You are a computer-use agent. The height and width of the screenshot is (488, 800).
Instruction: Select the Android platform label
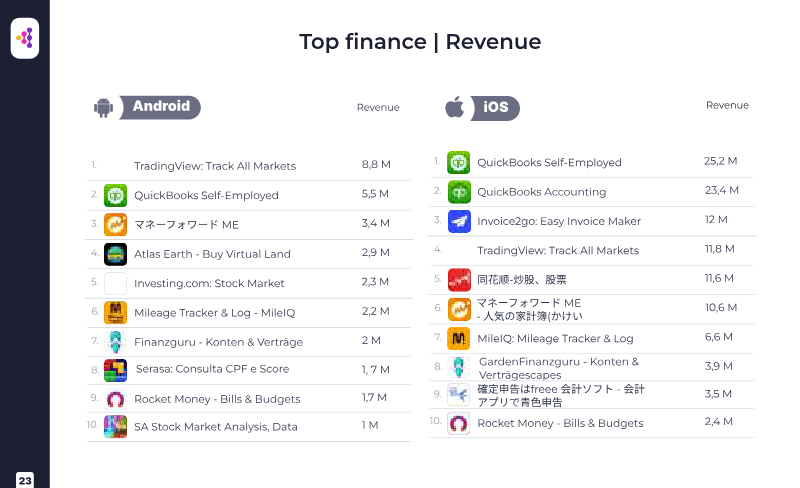click(161, 107)
